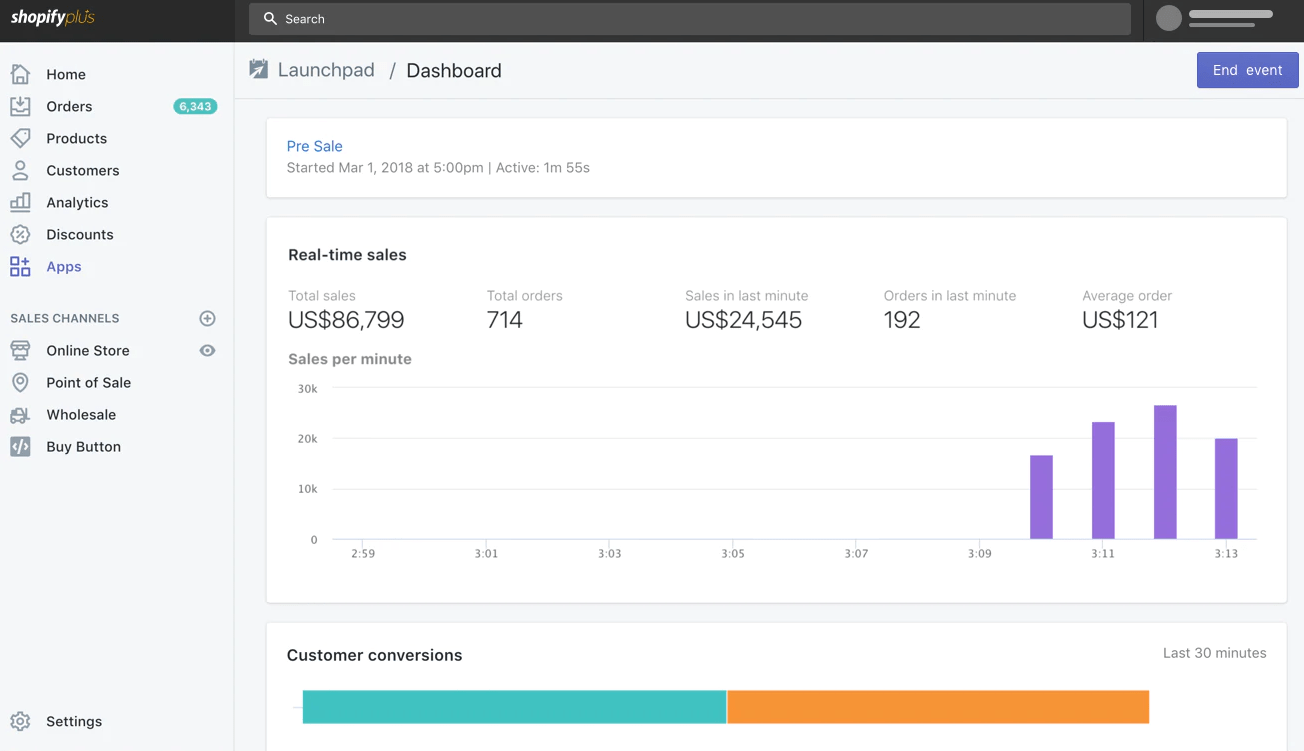The width and height of the screenshot is (1304, 751).
Task: Add a sales channel with plus icon
Action: click(x=207, y=318)
